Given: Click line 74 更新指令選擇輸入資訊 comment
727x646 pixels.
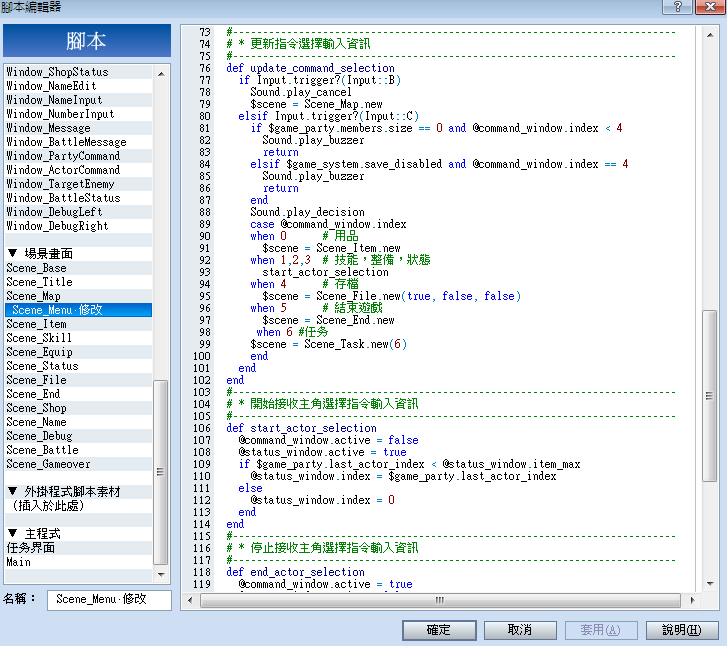Looking at the screenshot, I should [x=298, y=44].
